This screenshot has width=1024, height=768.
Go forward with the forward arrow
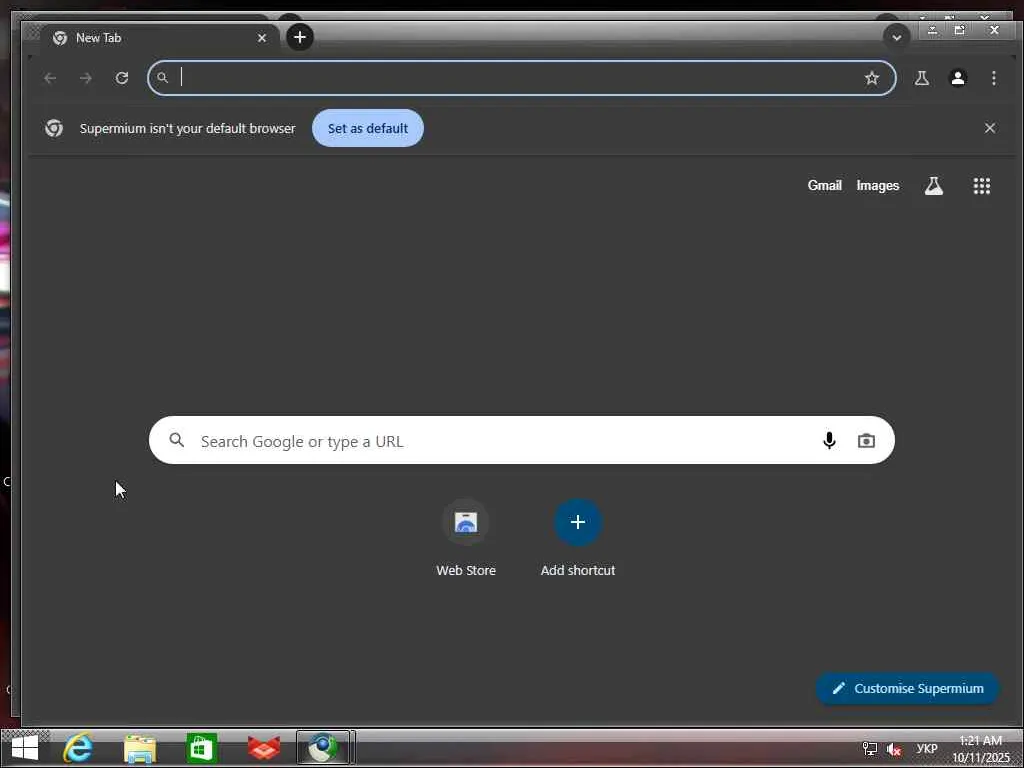coord(86,78)
